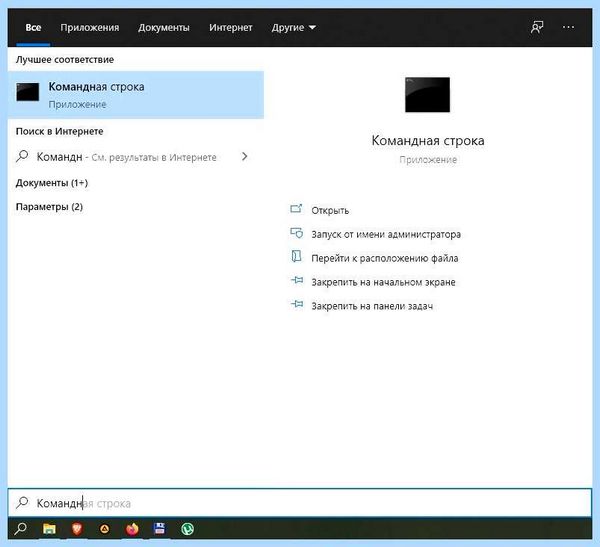Switch to the Интернет tab
The width and height of the screenshot is (600, 547).
[230, 28]
